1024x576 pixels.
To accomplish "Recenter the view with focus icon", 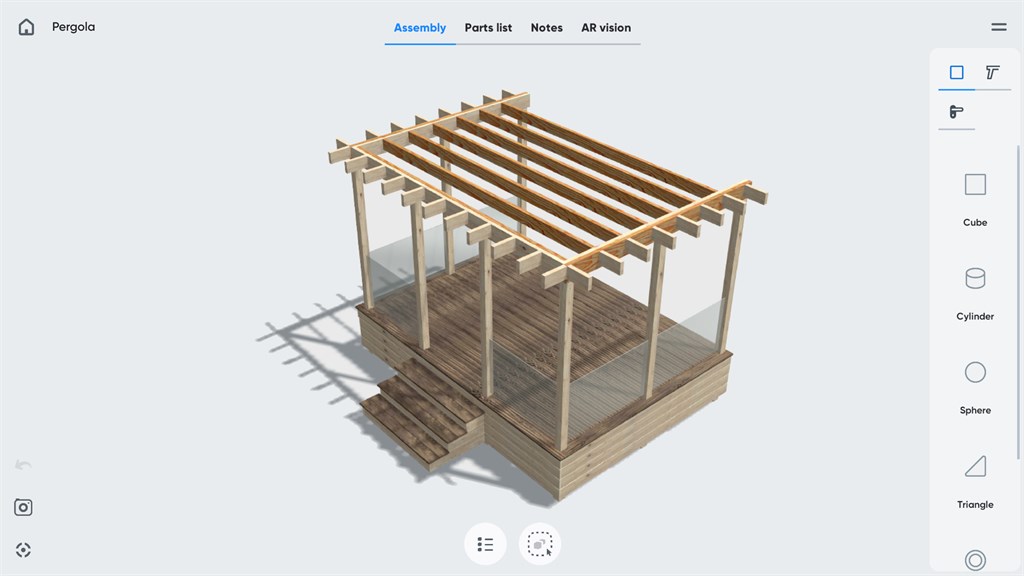I will click(24, 550).
